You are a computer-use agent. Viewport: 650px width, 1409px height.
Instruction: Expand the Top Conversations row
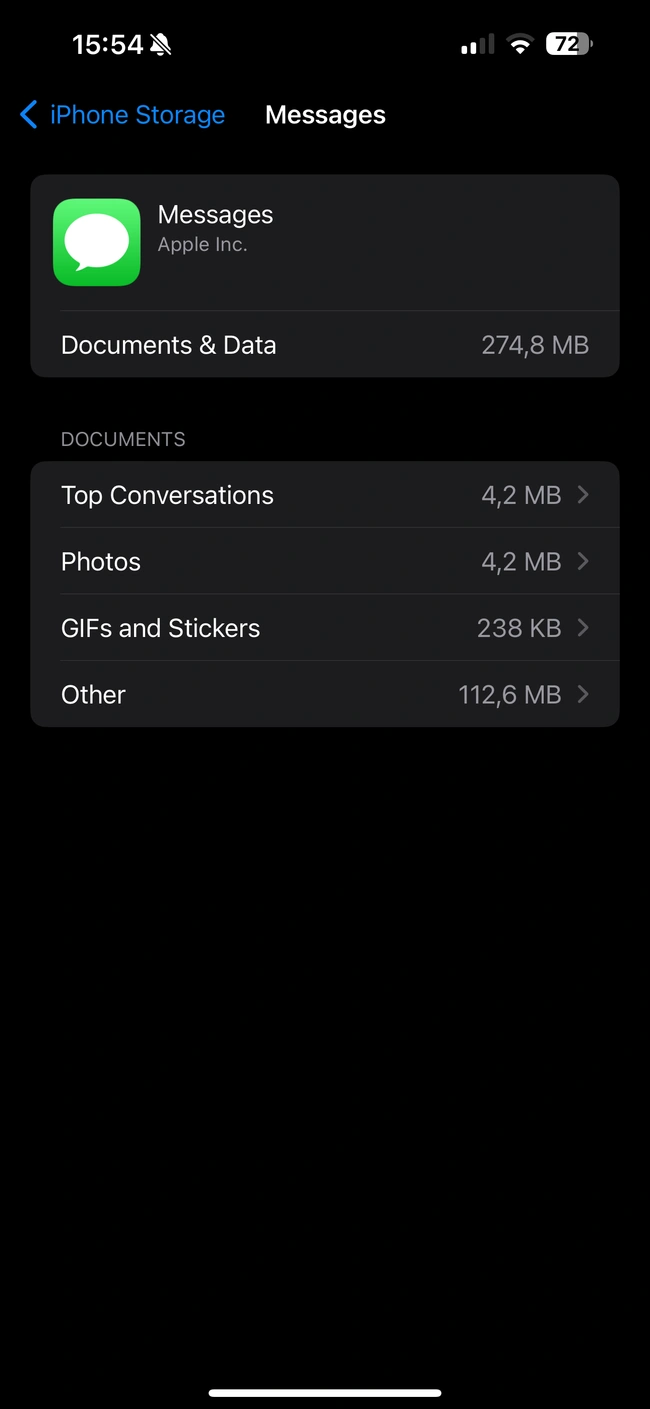click(325, 494)
